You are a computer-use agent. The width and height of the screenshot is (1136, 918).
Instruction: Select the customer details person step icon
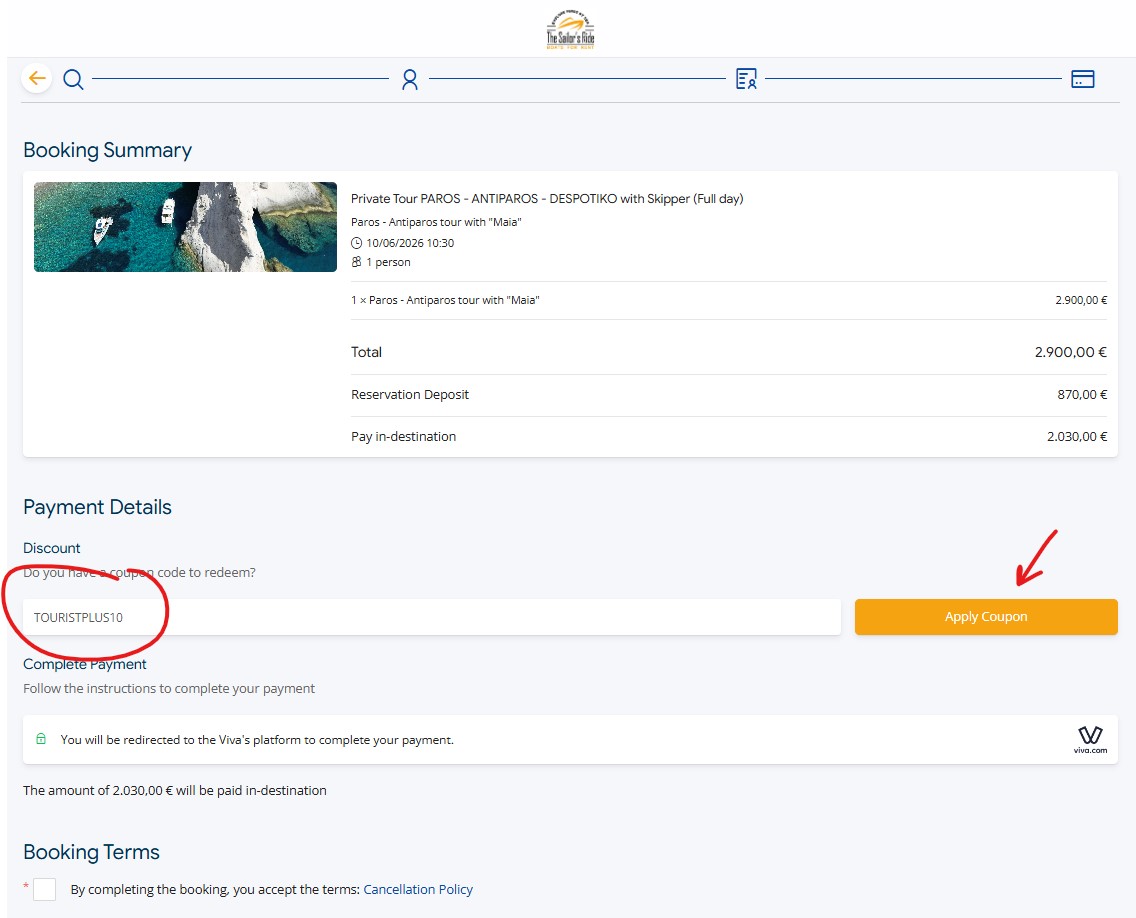(409, 79)
